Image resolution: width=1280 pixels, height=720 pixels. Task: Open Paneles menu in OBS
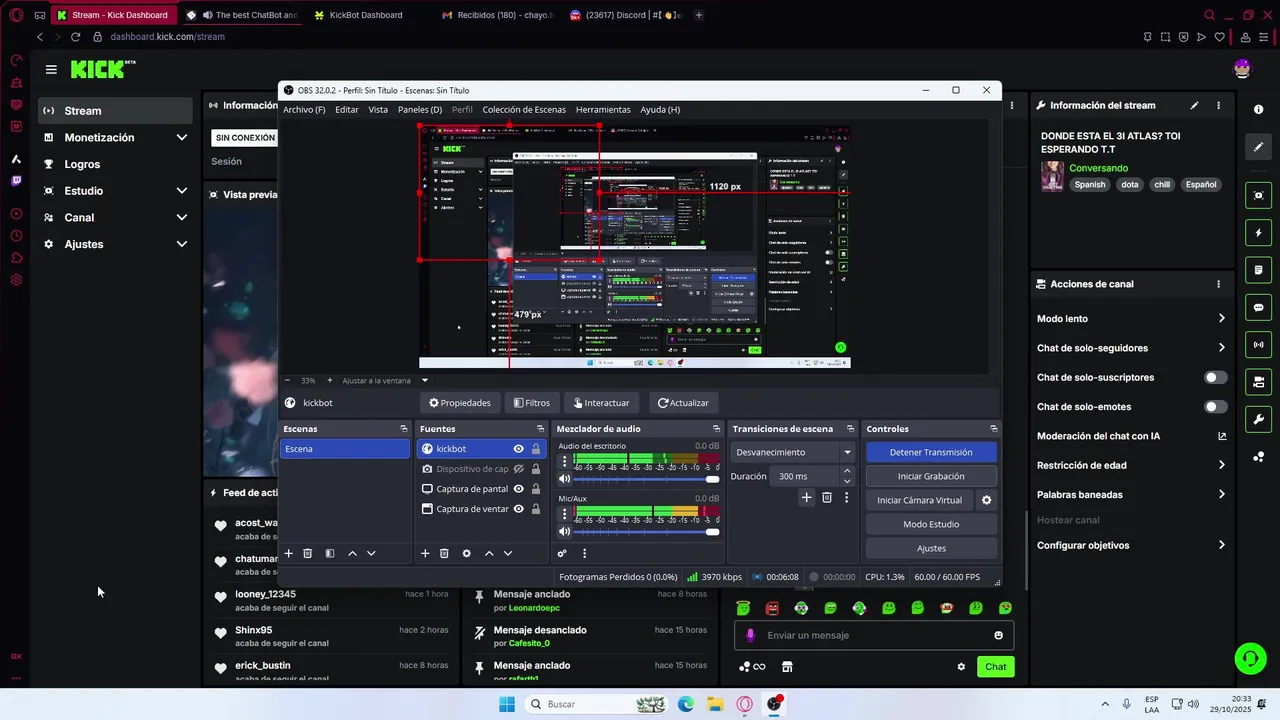point(420,110)
